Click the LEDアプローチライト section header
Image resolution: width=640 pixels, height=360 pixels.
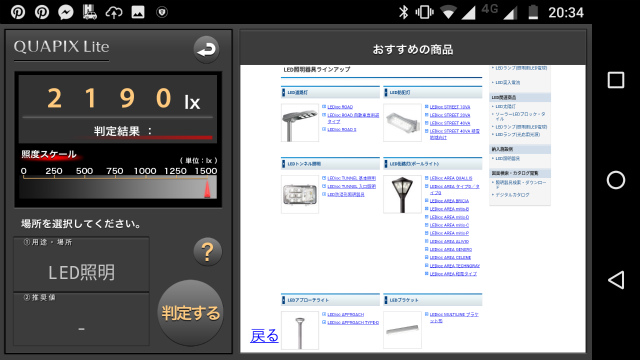point(330,300)
